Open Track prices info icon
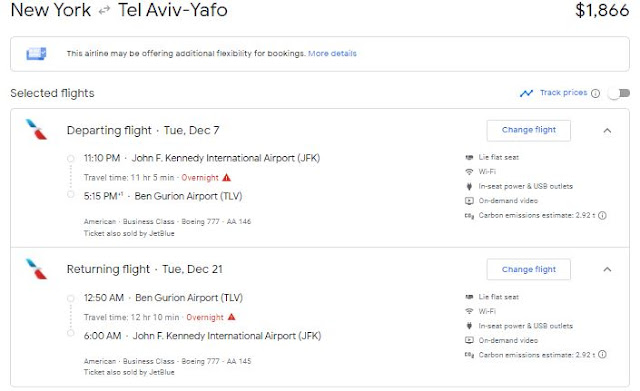The width and height of the screenshot is (640, 391). click(596, 93)
